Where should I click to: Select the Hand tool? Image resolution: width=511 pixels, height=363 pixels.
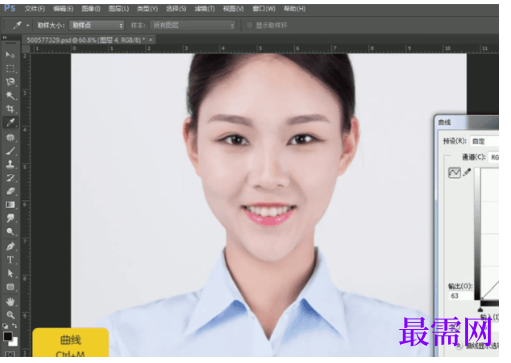10,302
